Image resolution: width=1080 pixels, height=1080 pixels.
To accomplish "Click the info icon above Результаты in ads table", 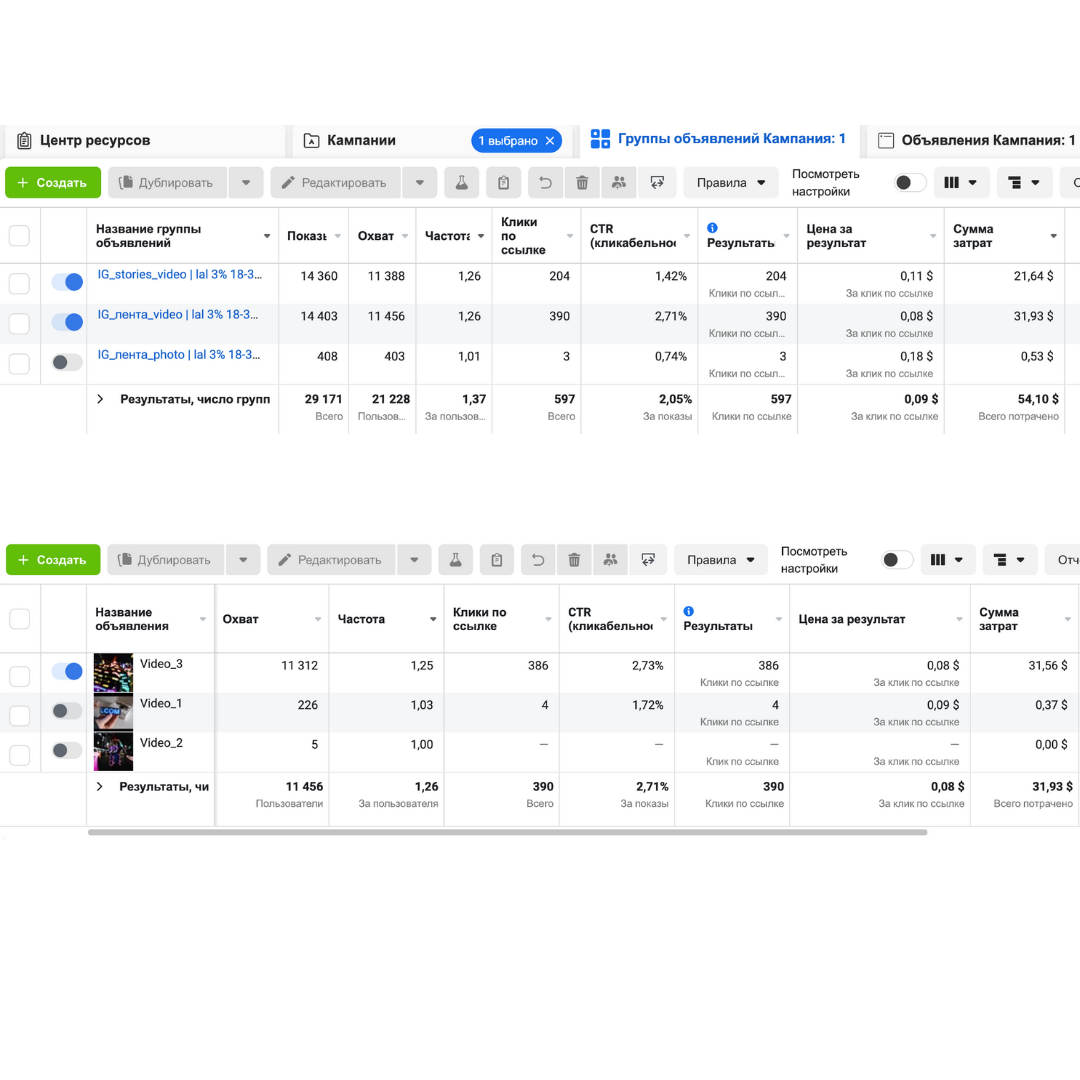I will tap(689, 611).
